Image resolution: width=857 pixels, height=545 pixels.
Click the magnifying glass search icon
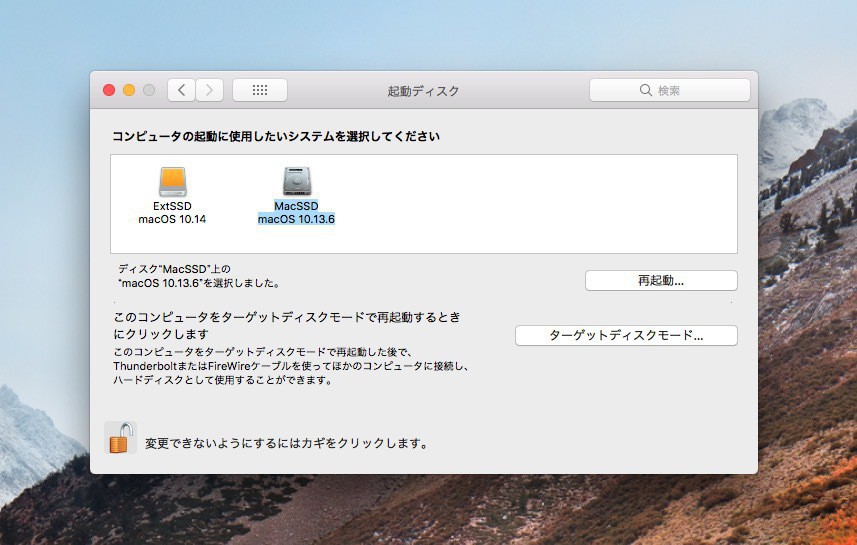coord(645,90)
